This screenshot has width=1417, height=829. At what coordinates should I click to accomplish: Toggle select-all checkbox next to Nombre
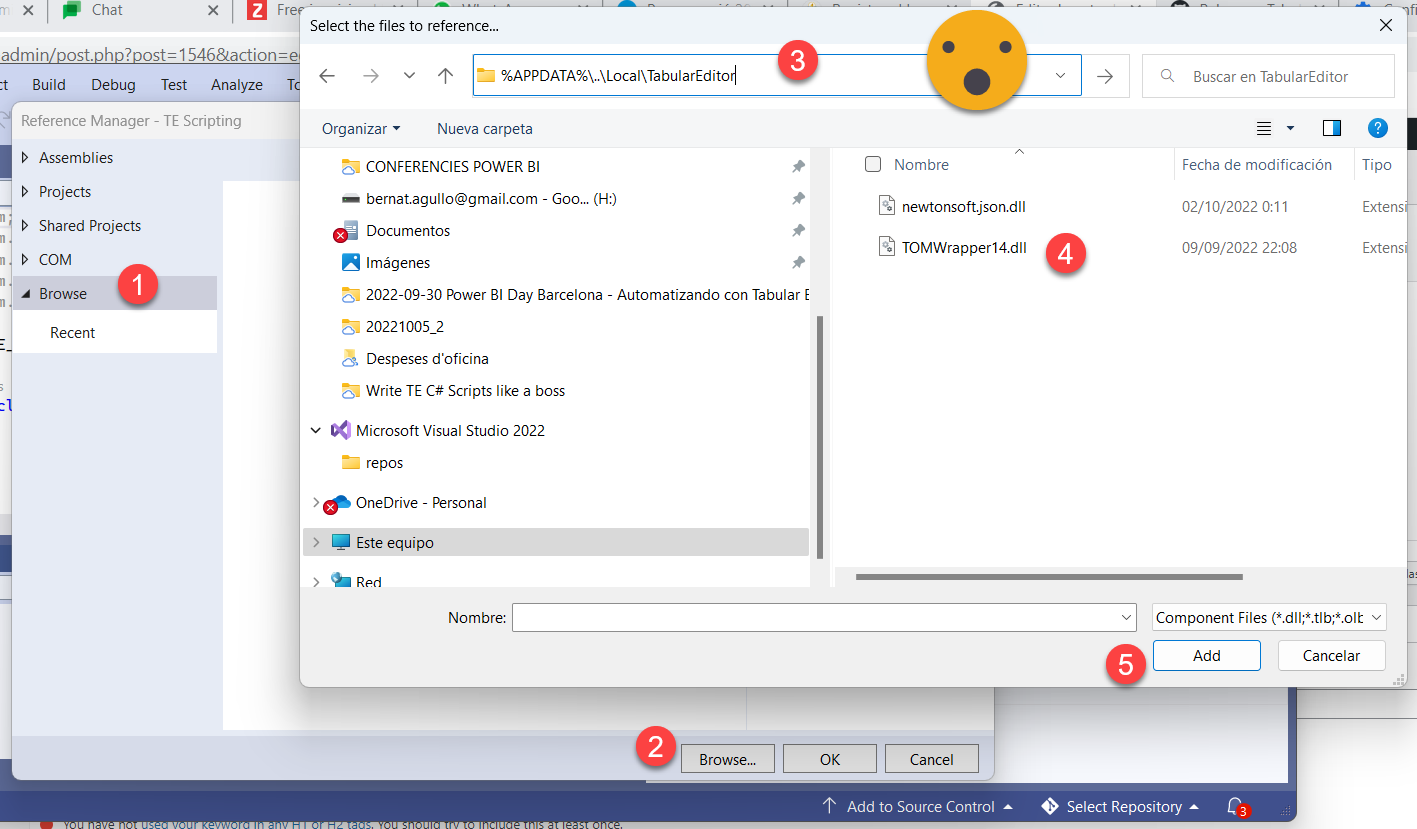tap(873, 164)
